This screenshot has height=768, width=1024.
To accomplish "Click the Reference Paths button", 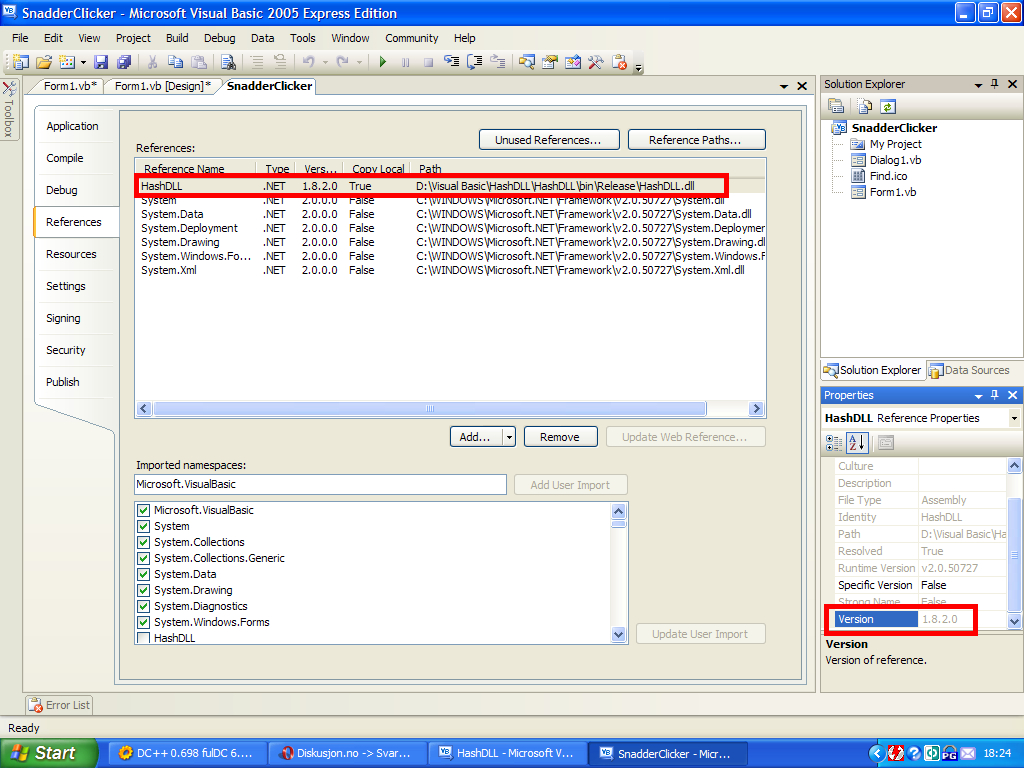I will coord(696,140).
